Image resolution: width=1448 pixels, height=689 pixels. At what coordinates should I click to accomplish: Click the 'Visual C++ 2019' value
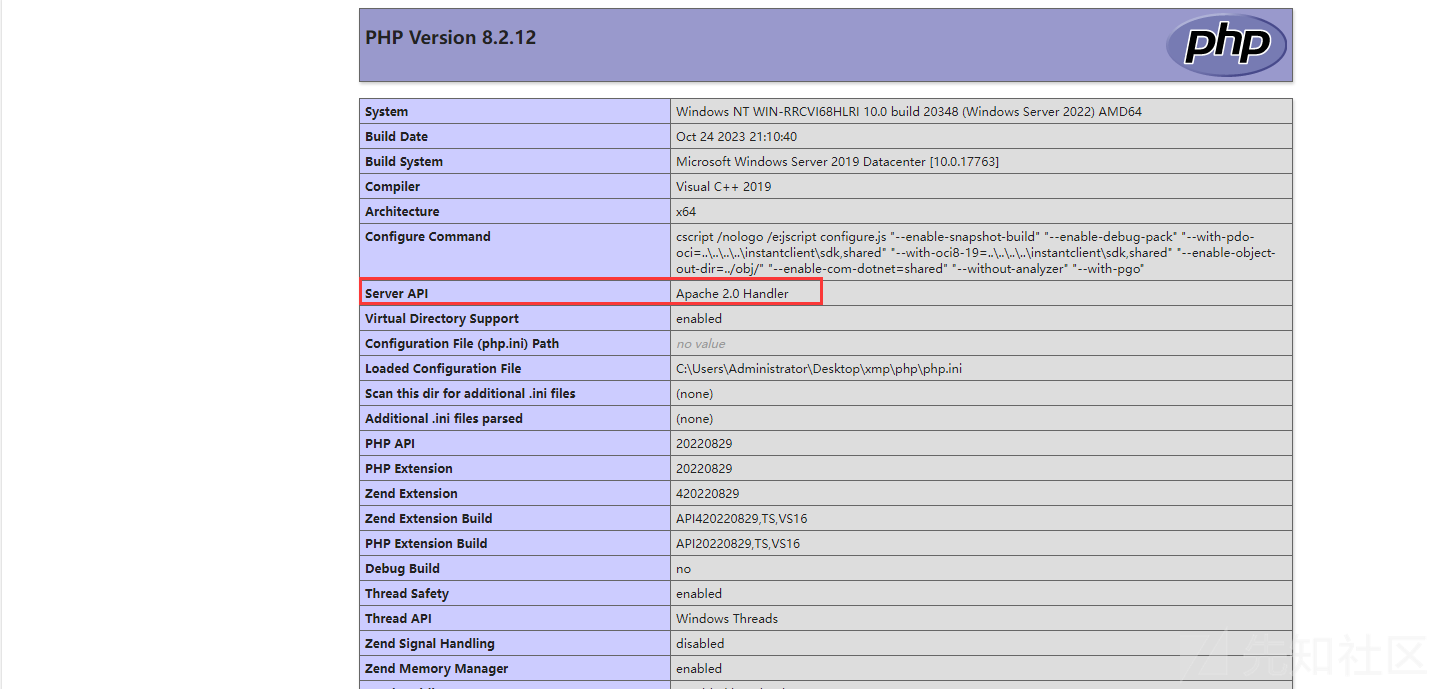tap(724, 187)
